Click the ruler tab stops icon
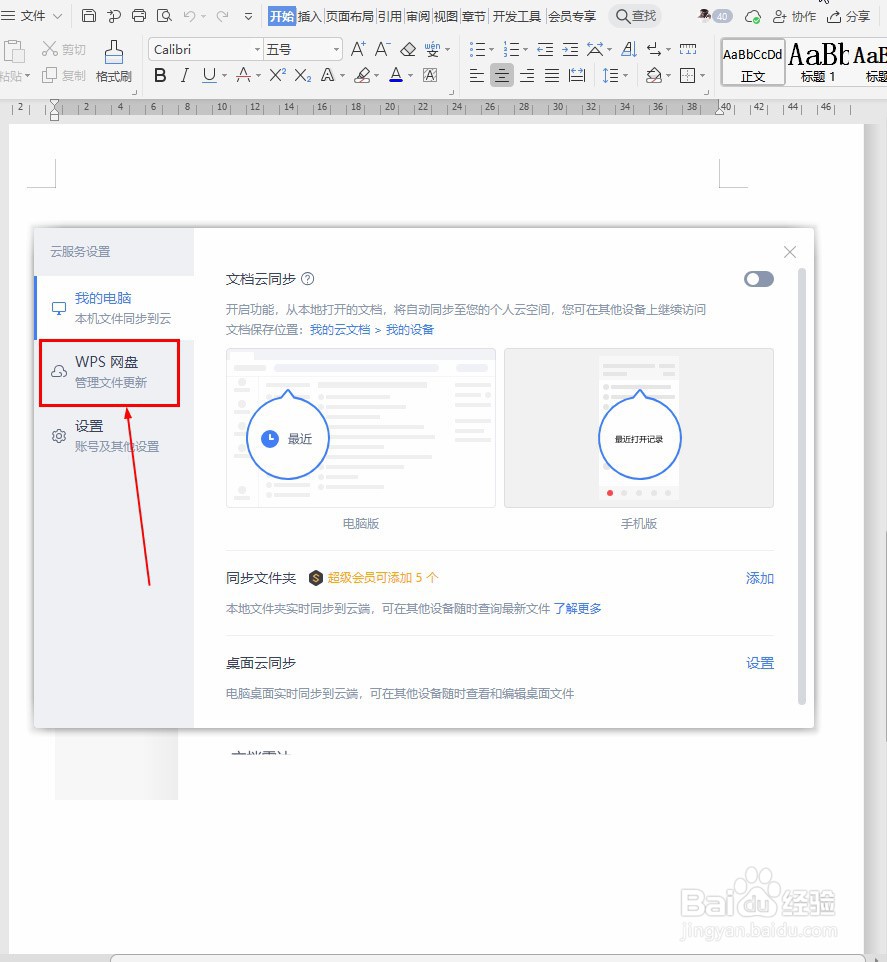This screenshot has width=887, height=962. click(x=688, y=49)
